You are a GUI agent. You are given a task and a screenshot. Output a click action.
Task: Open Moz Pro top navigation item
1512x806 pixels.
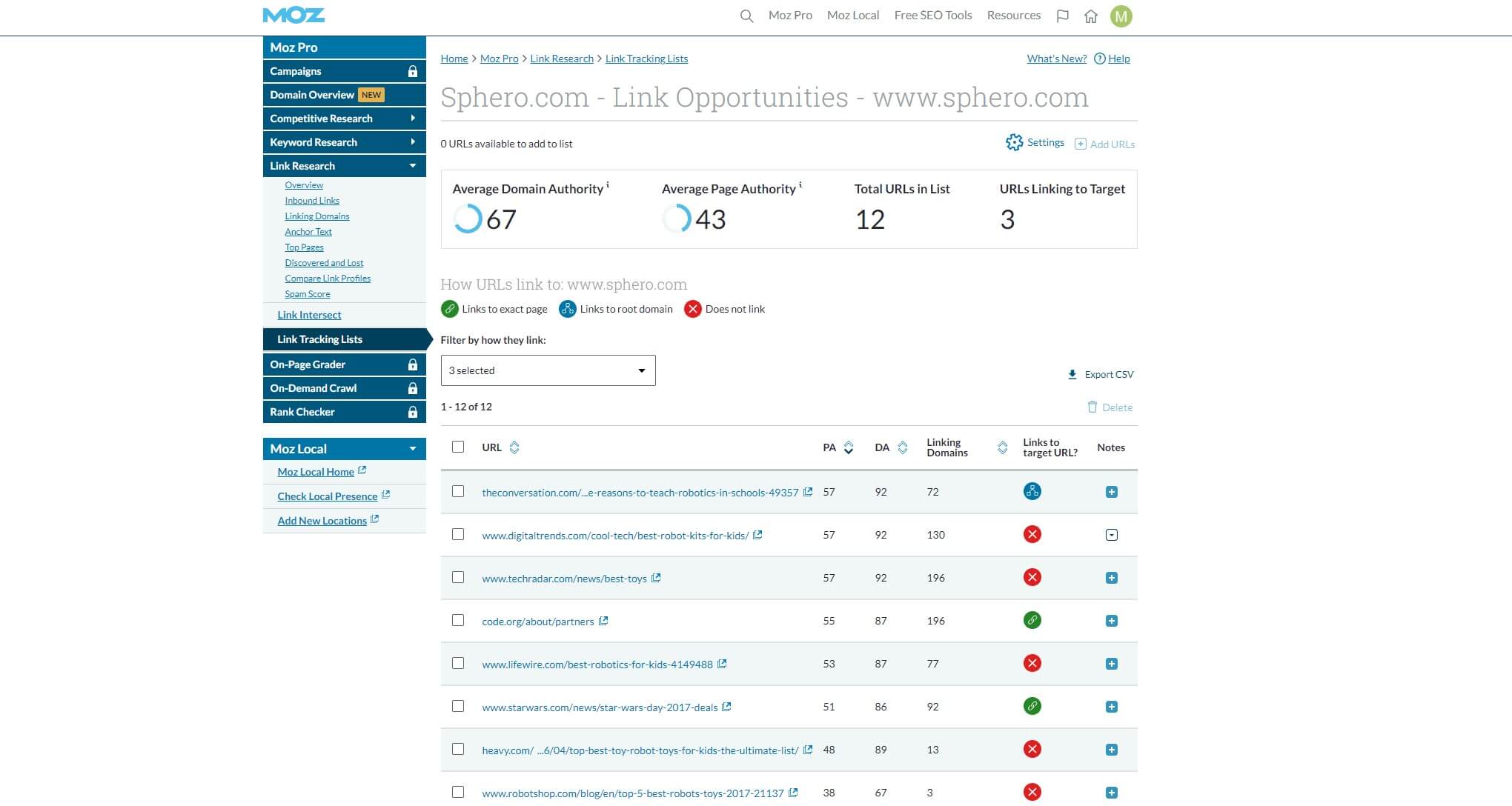(x=790, y=16)
